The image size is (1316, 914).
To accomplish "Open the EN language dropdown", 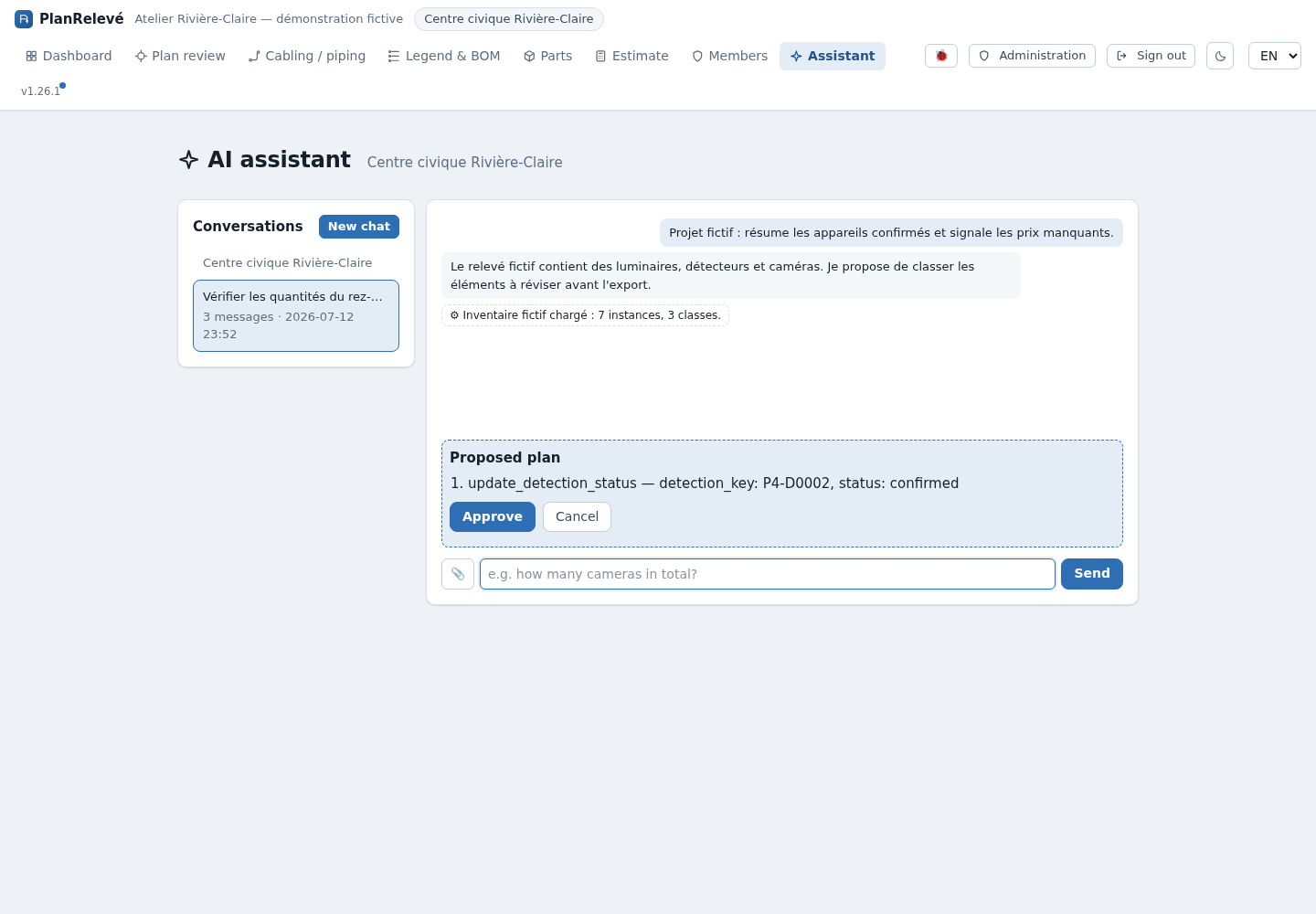I will [x=1275, y=56].
